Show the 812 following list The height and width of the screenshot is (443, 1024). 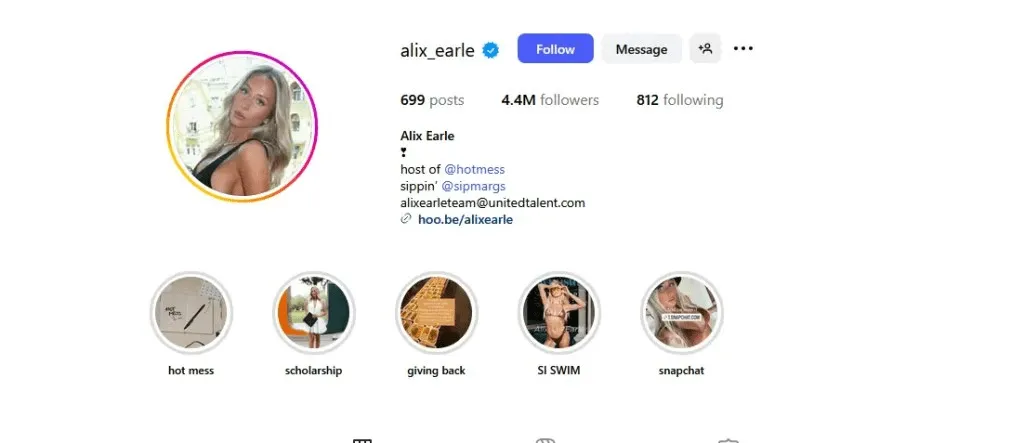(680, 100)
